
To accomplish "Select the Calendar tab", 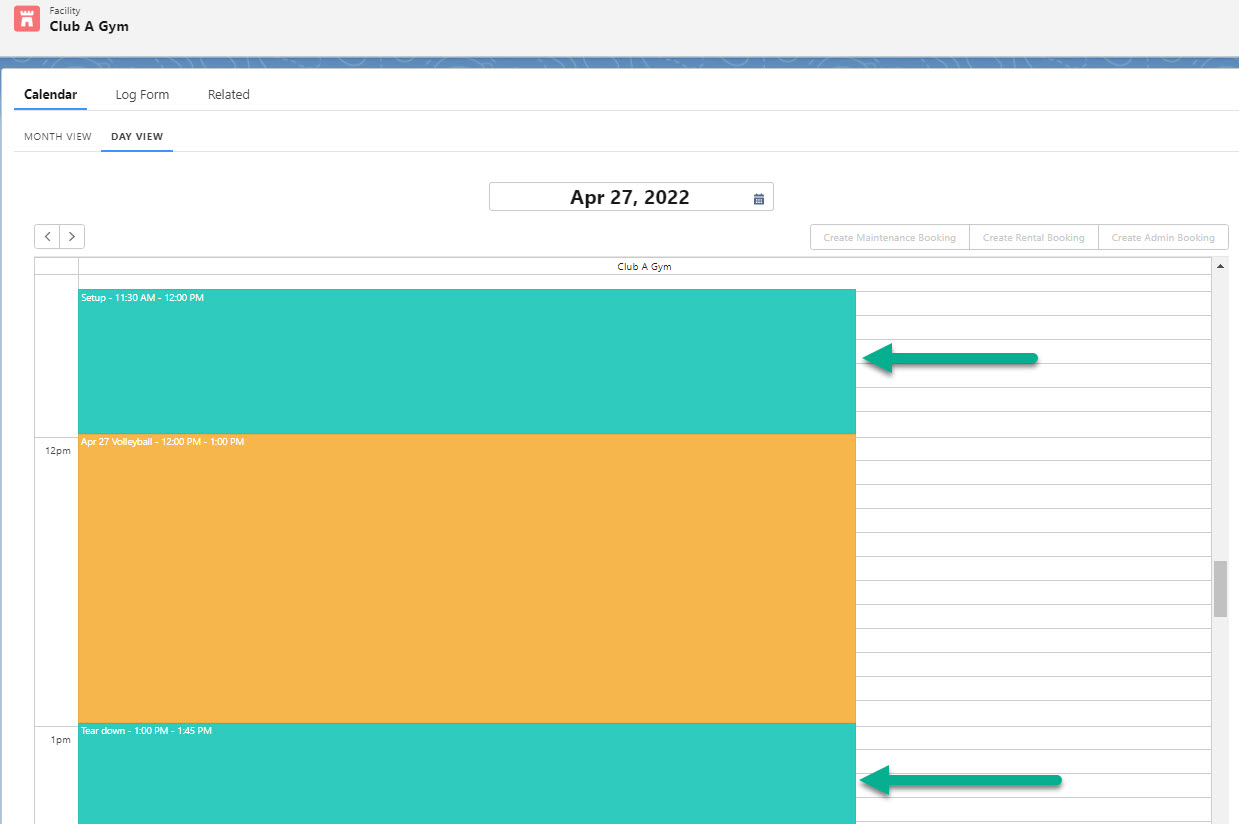I will tap(50, 94).
